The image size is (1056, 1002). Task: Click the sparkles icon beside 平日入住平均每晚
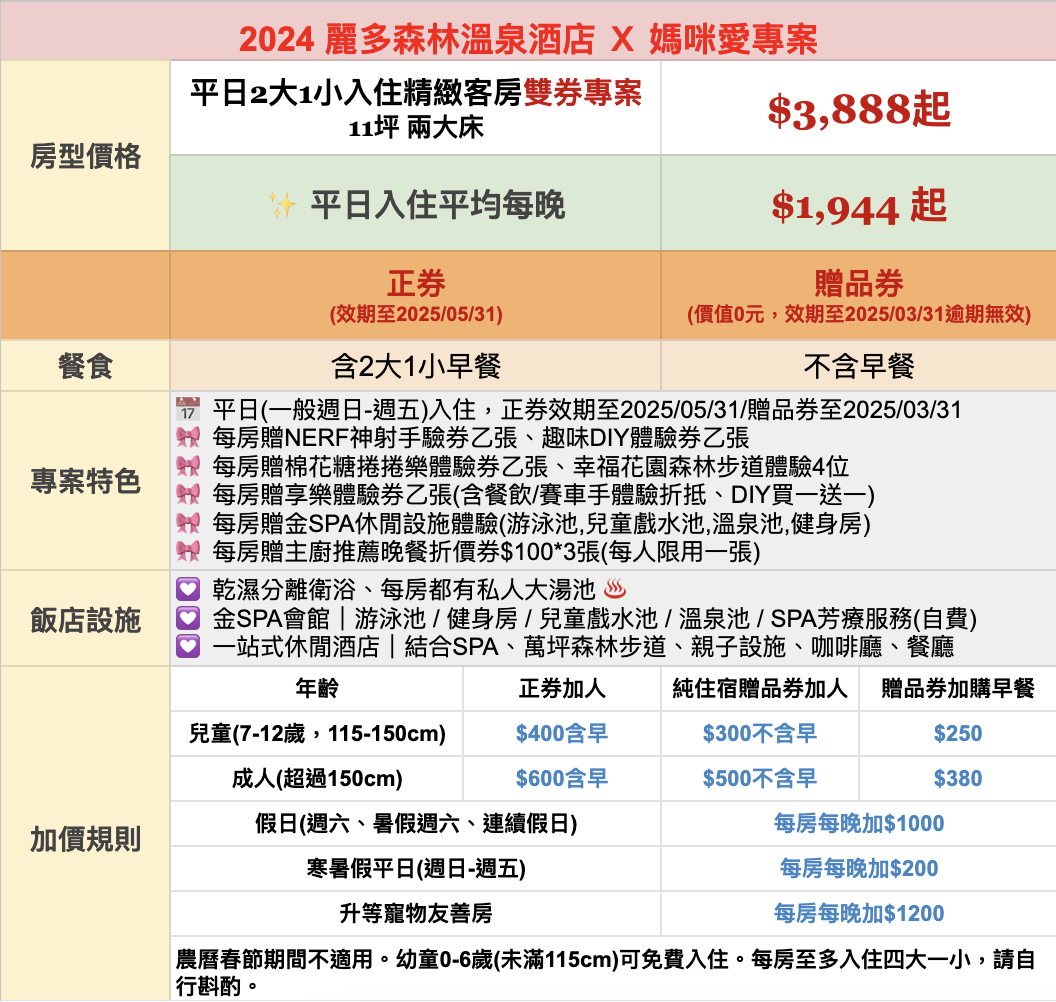click(282, 205)
